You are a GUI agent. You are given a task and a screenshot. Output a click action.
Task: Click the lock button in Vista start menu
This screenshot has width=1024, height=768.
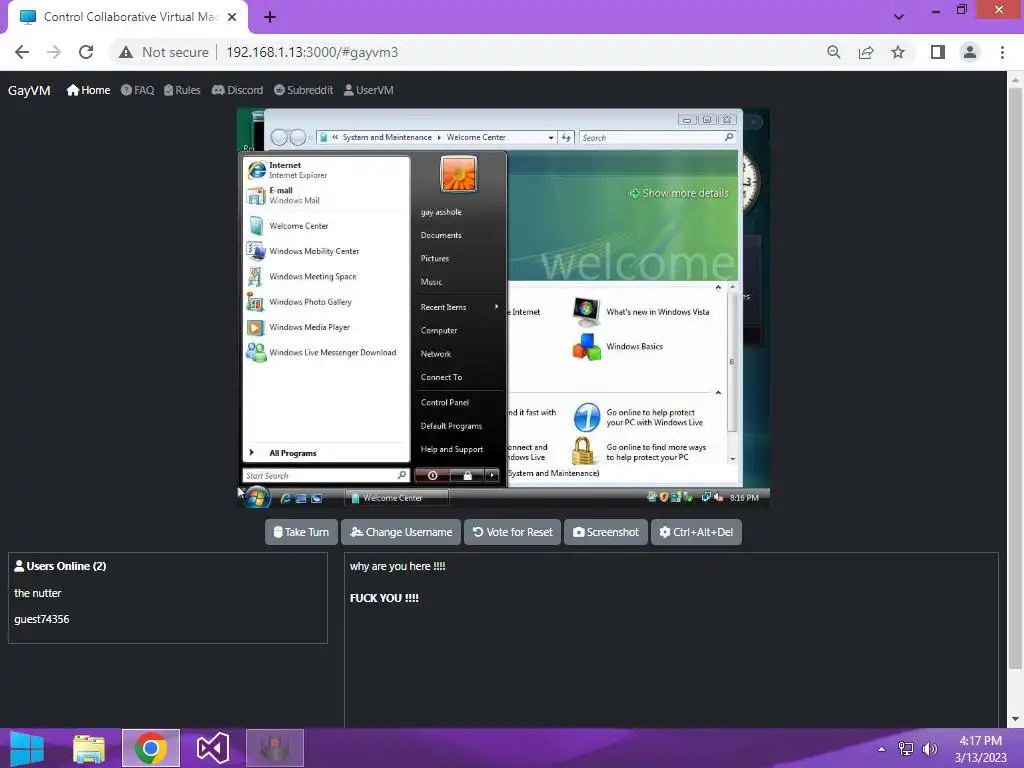467,475
